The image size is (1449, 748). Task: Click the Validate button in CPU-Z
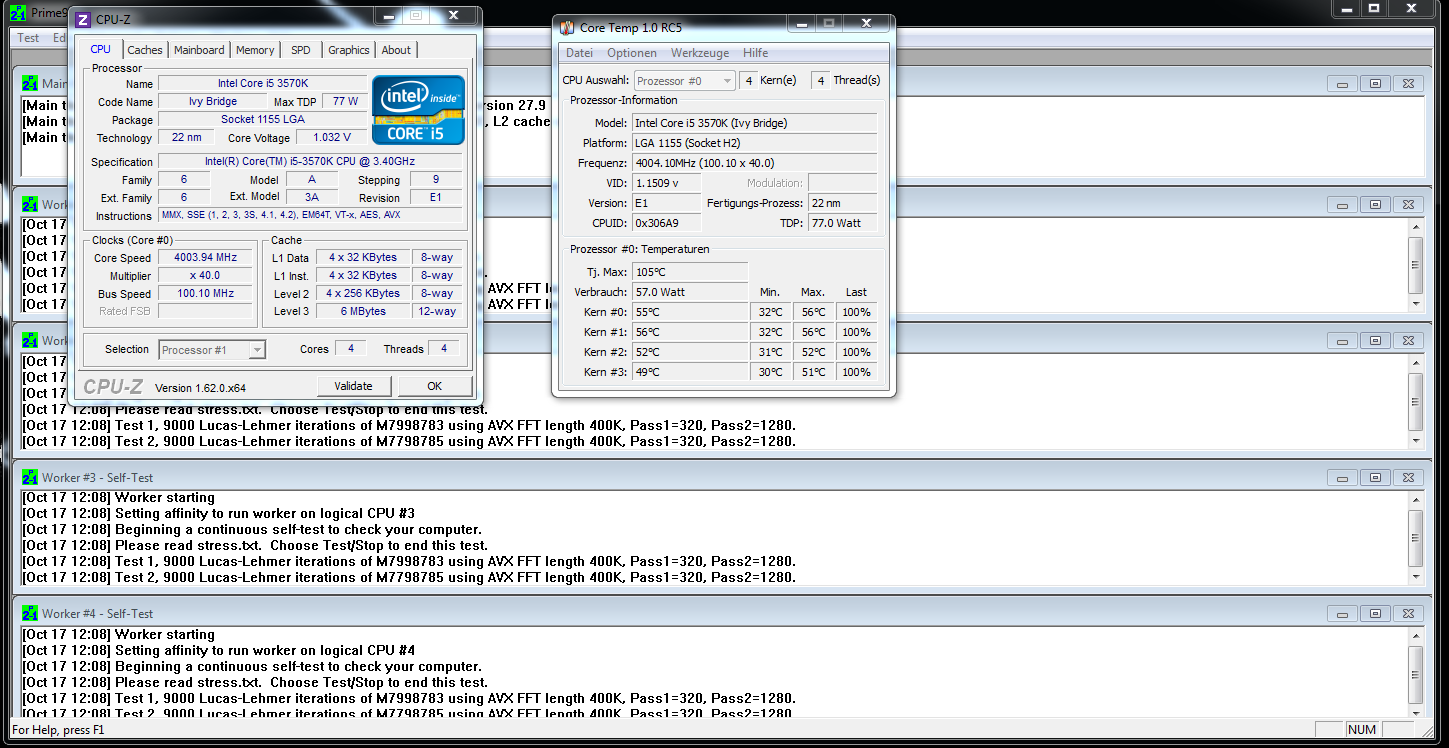(353, 386)
